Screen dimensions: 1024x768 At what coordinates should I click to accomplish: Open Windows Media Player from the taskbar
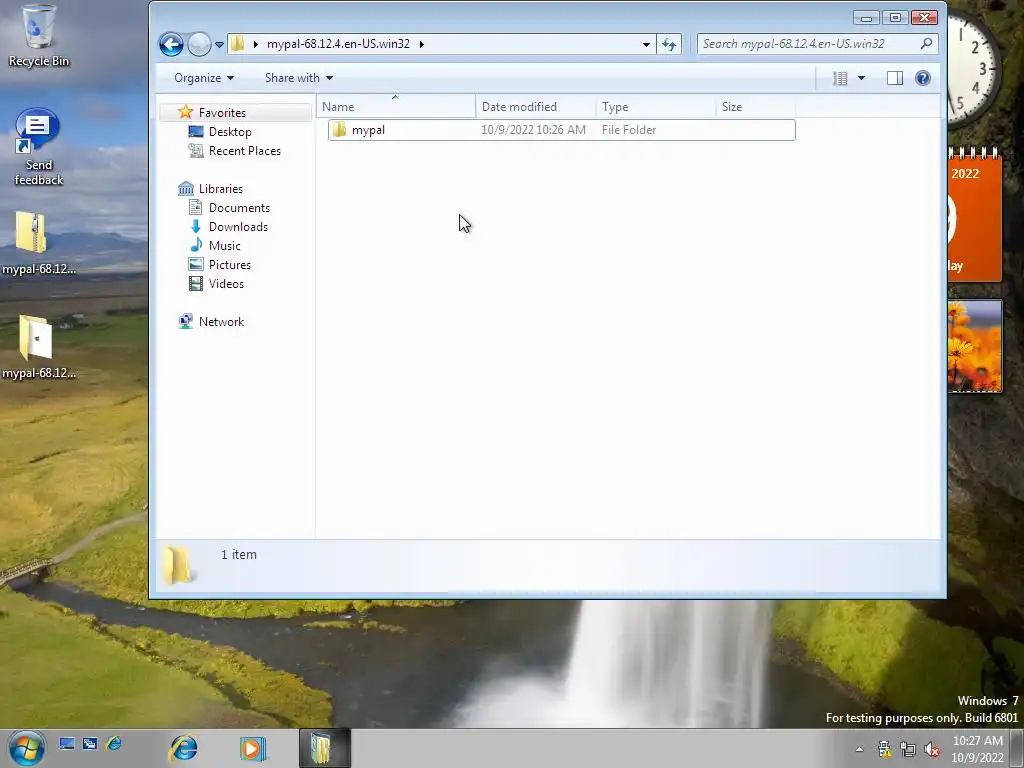[252, 748]
